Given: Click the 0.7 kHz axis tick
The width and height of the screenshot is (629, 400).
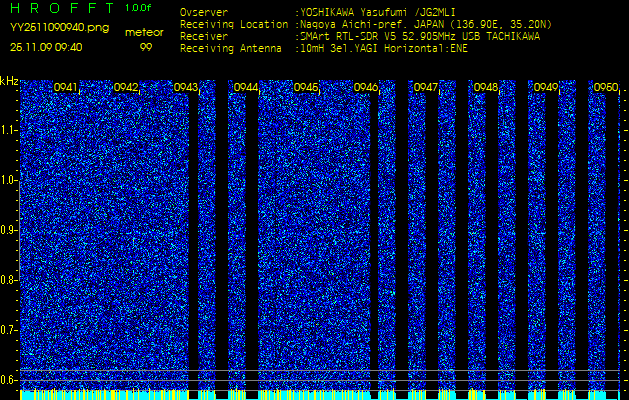Looking at the screenshot, I should (9, 331).
